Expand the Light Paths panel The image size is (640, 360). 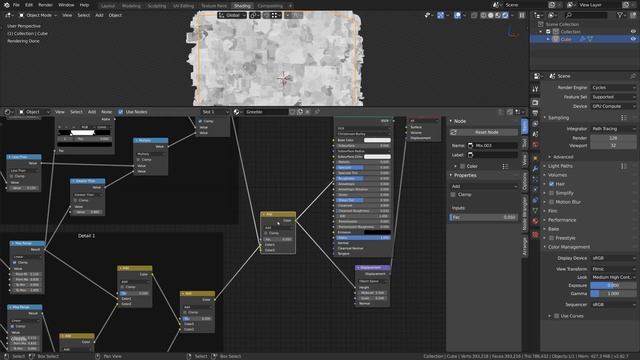(x=560, y=166)
